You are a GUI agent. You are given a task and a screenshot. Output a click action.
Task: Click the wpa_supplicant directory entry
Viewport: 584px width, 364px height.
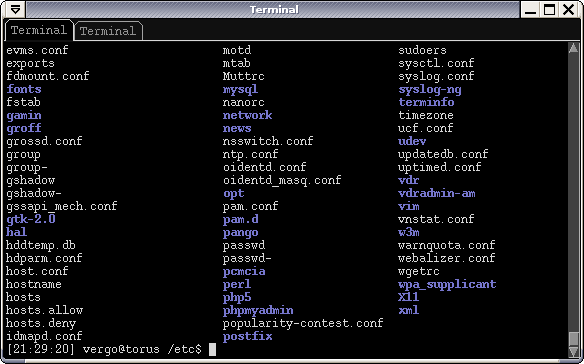click(x=447, y=285)
